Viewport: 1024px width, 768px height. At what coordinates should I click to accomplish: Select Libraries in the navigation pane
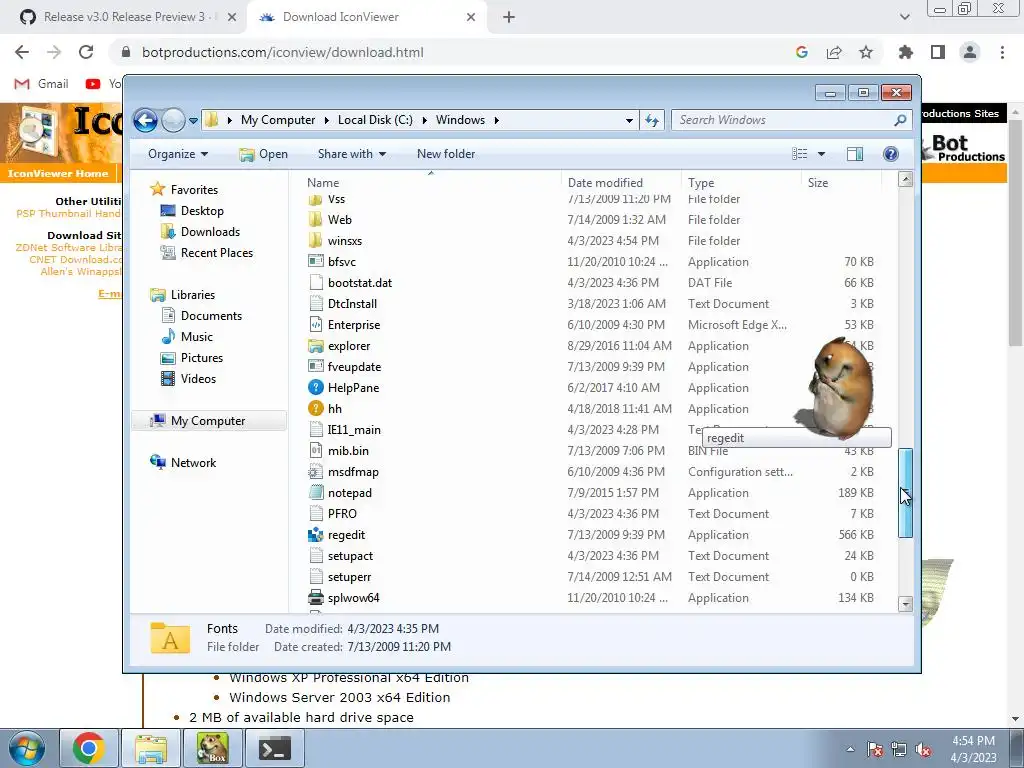click(x=193, y=295)
